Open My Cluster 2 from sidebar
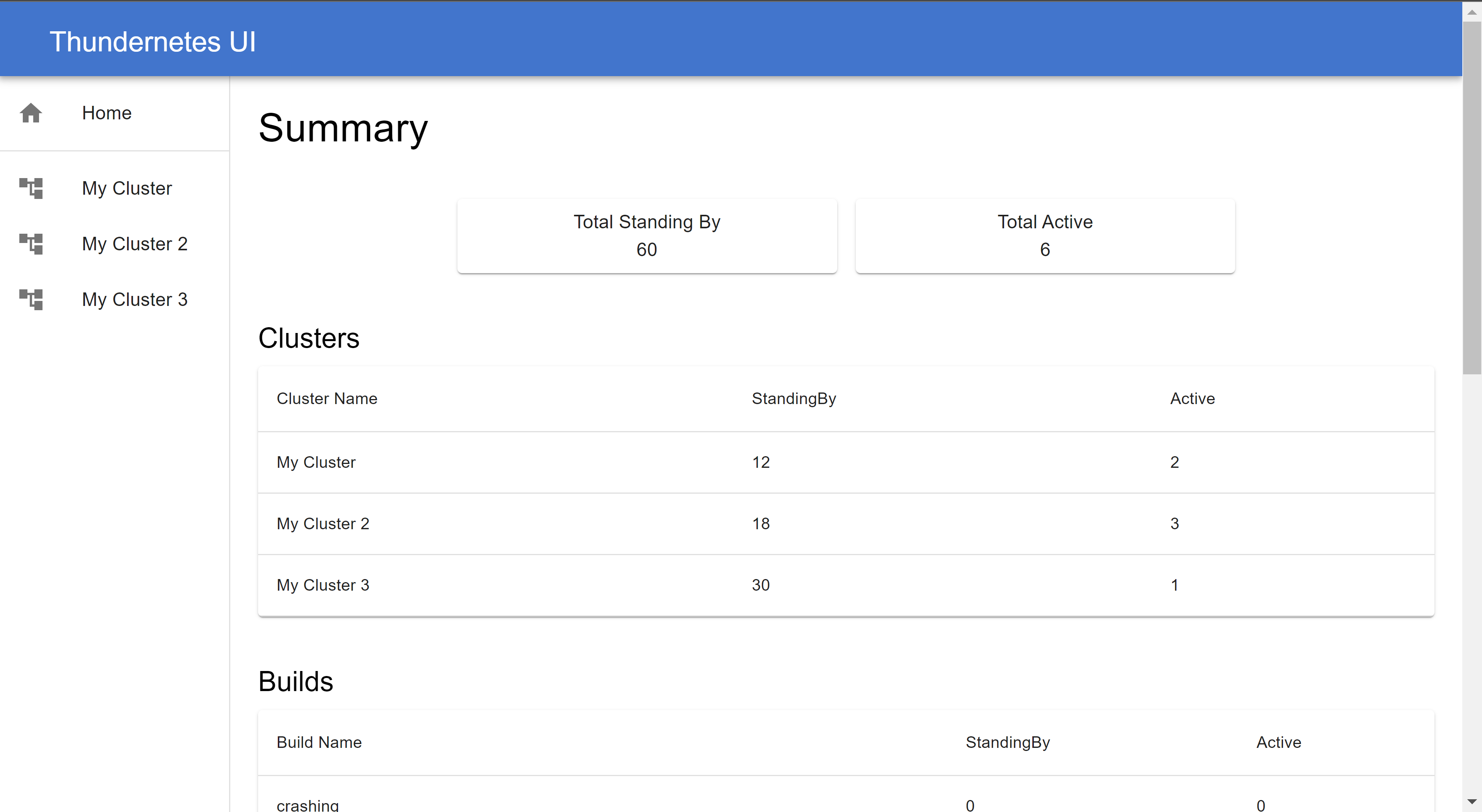Screen dimensions: 1482x812 coord(134,244)
